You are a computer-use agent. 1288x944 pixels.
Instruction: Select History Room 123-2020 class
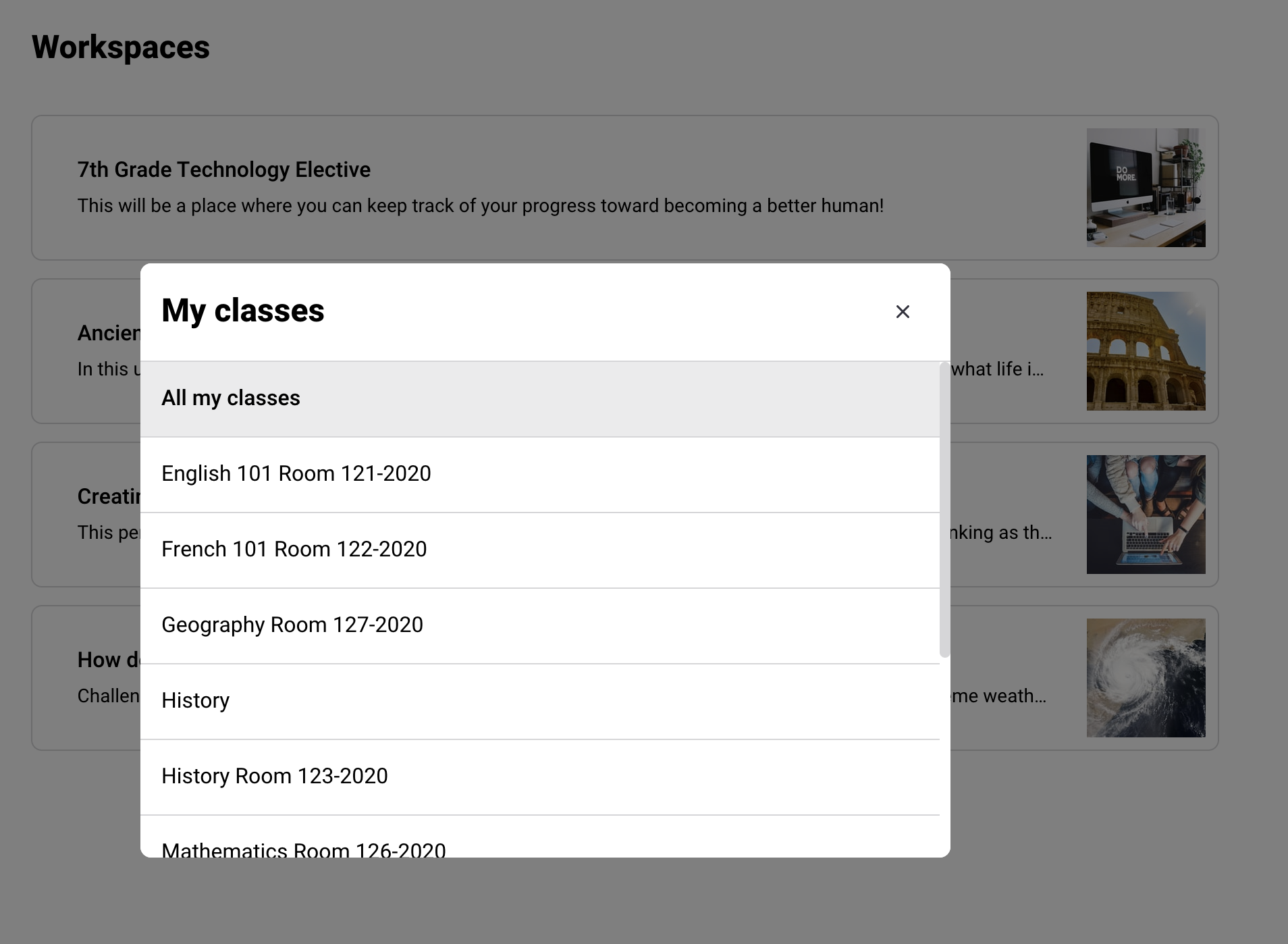pos(275,776)
